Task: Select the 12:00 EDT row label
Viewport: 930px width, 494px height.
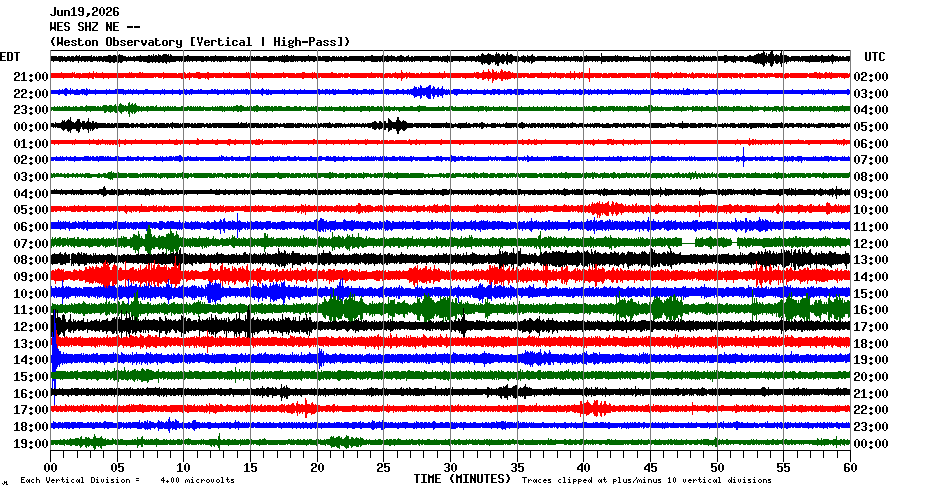Action: tap(31, 327)
